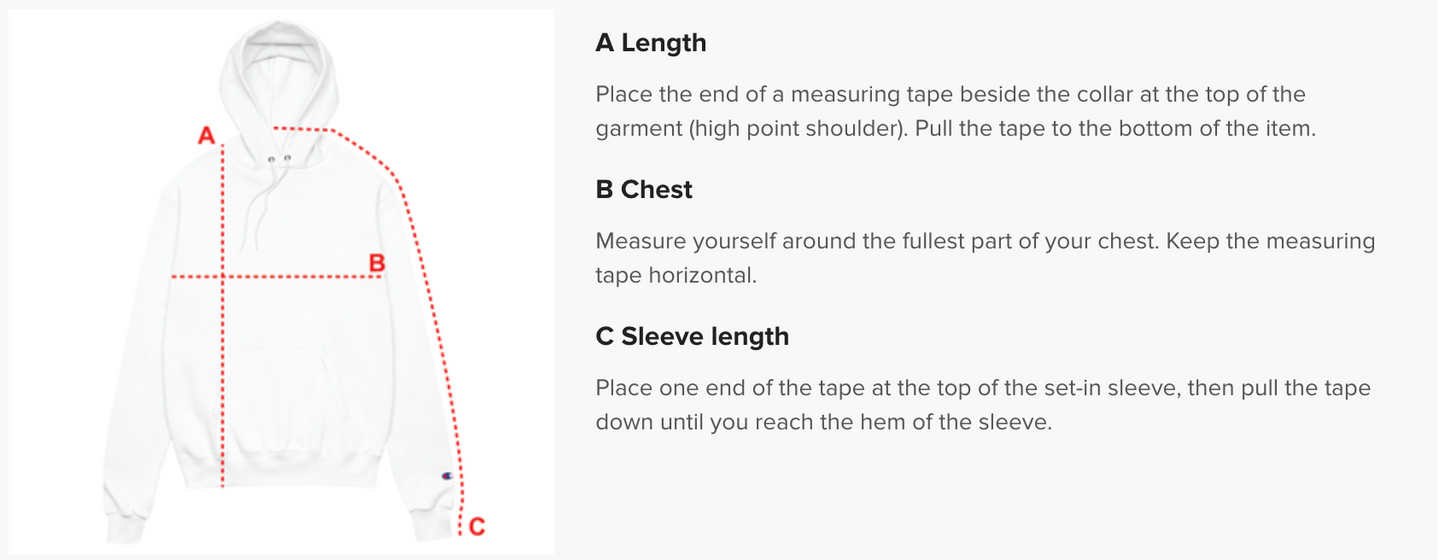This screenshot has height=560, width=1445.
Task: Click the horizontal dotted chest line
Action: (x=277, y=276)
